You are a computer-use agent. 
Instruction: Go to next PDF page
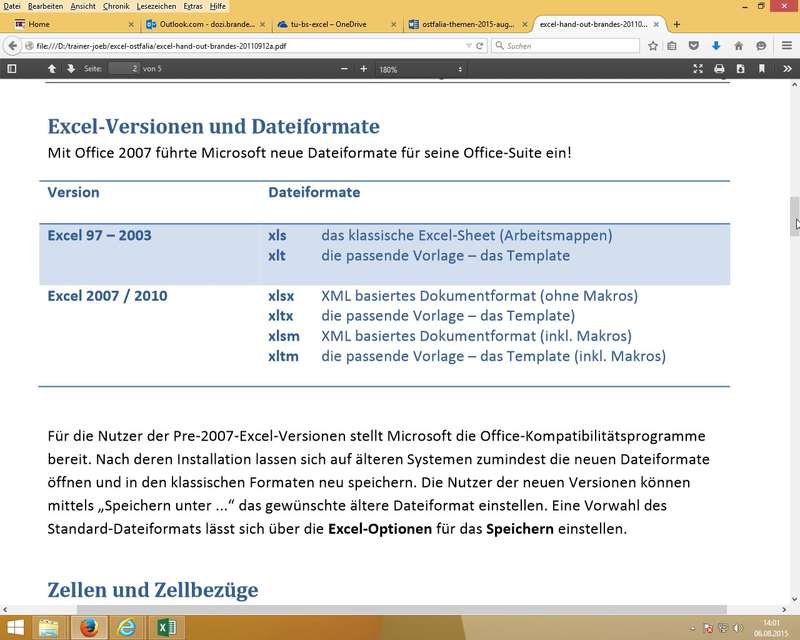(71, 69)
